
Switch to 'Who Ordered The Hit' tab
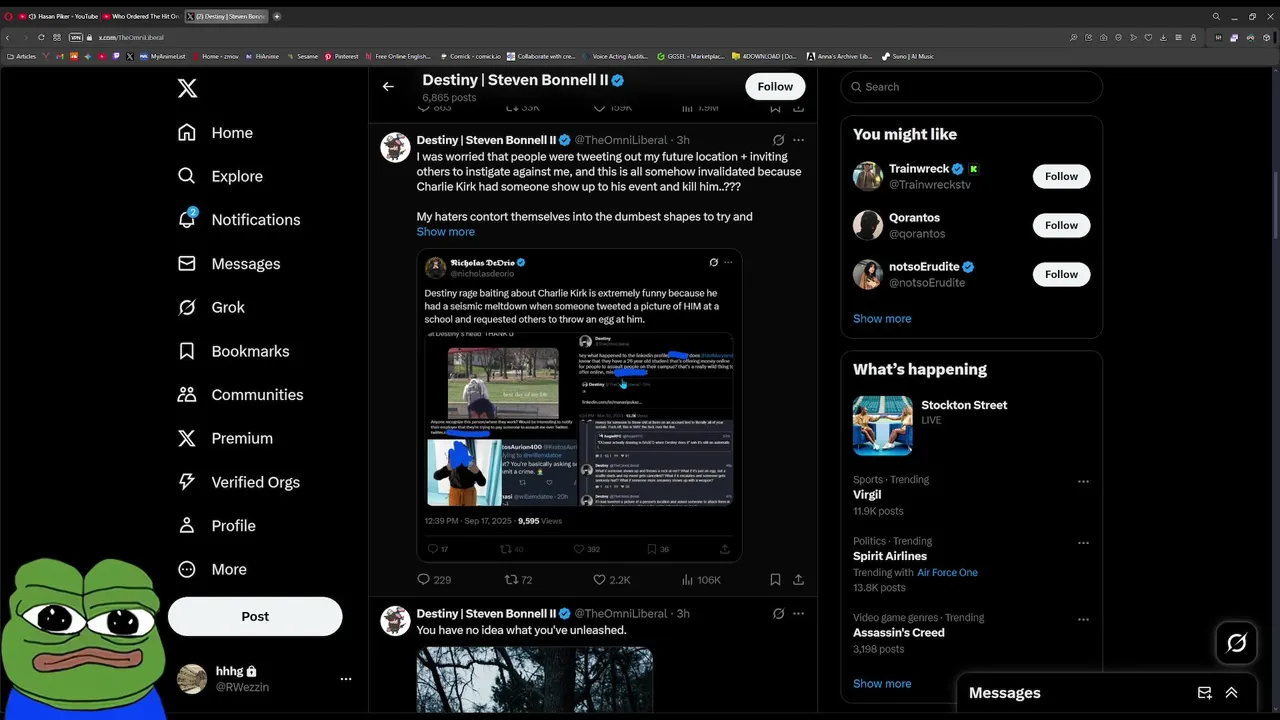click(142, 16)
